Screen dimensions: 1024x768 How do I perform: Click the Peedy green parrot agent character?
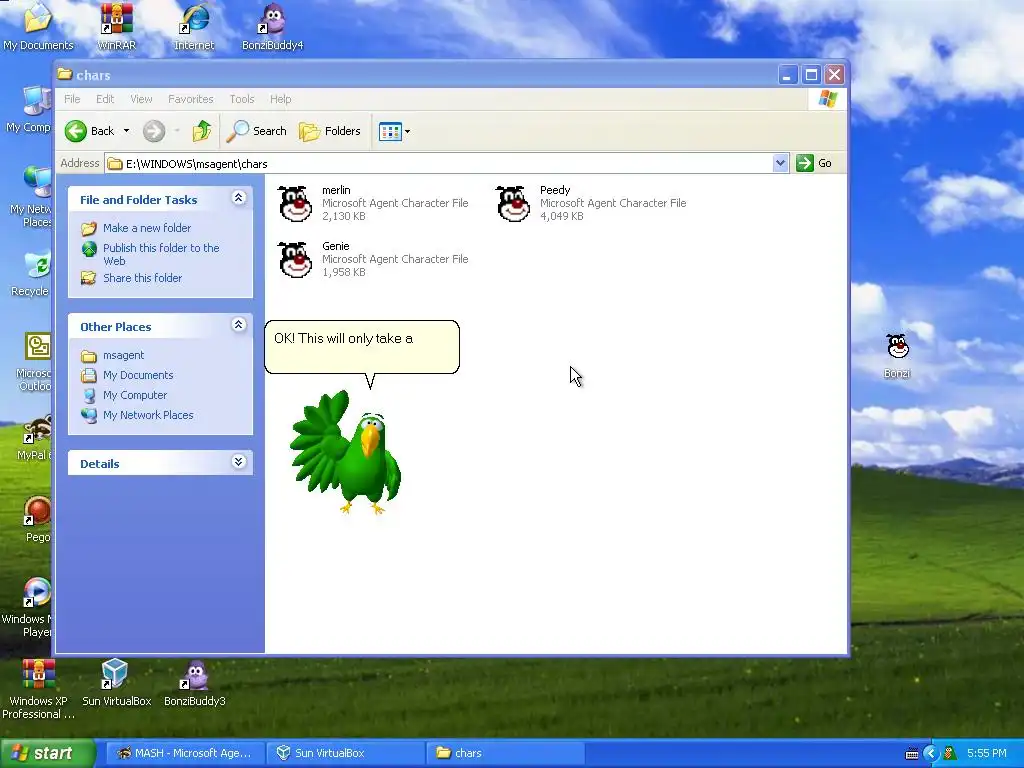coord(346,453)
